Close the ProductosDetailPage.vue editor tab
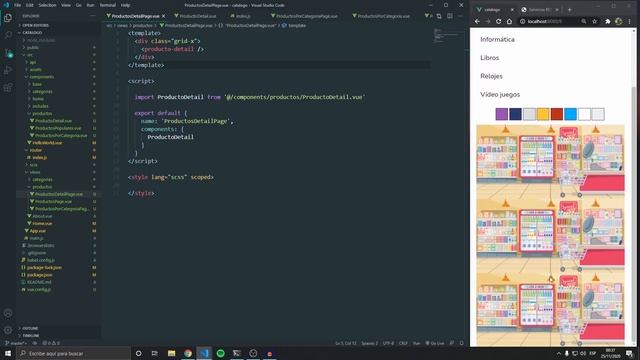This screenshot has width=640, height=360. [163, 16]
